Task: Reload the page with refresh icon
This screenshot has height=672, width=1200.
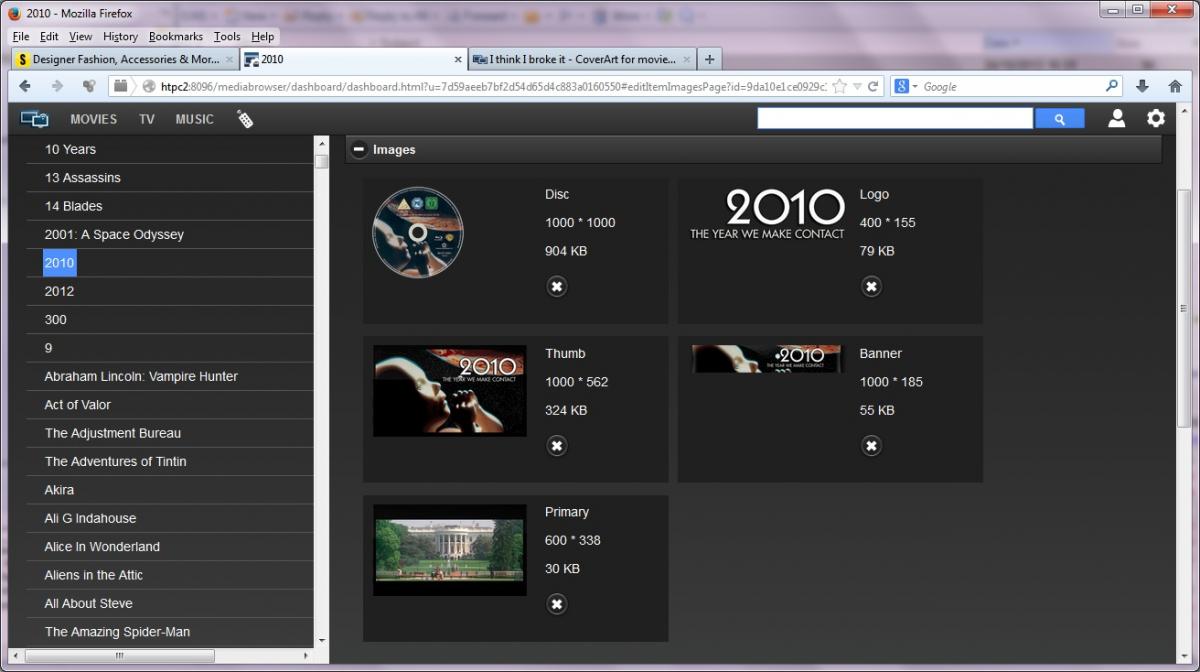Action: 873,87
